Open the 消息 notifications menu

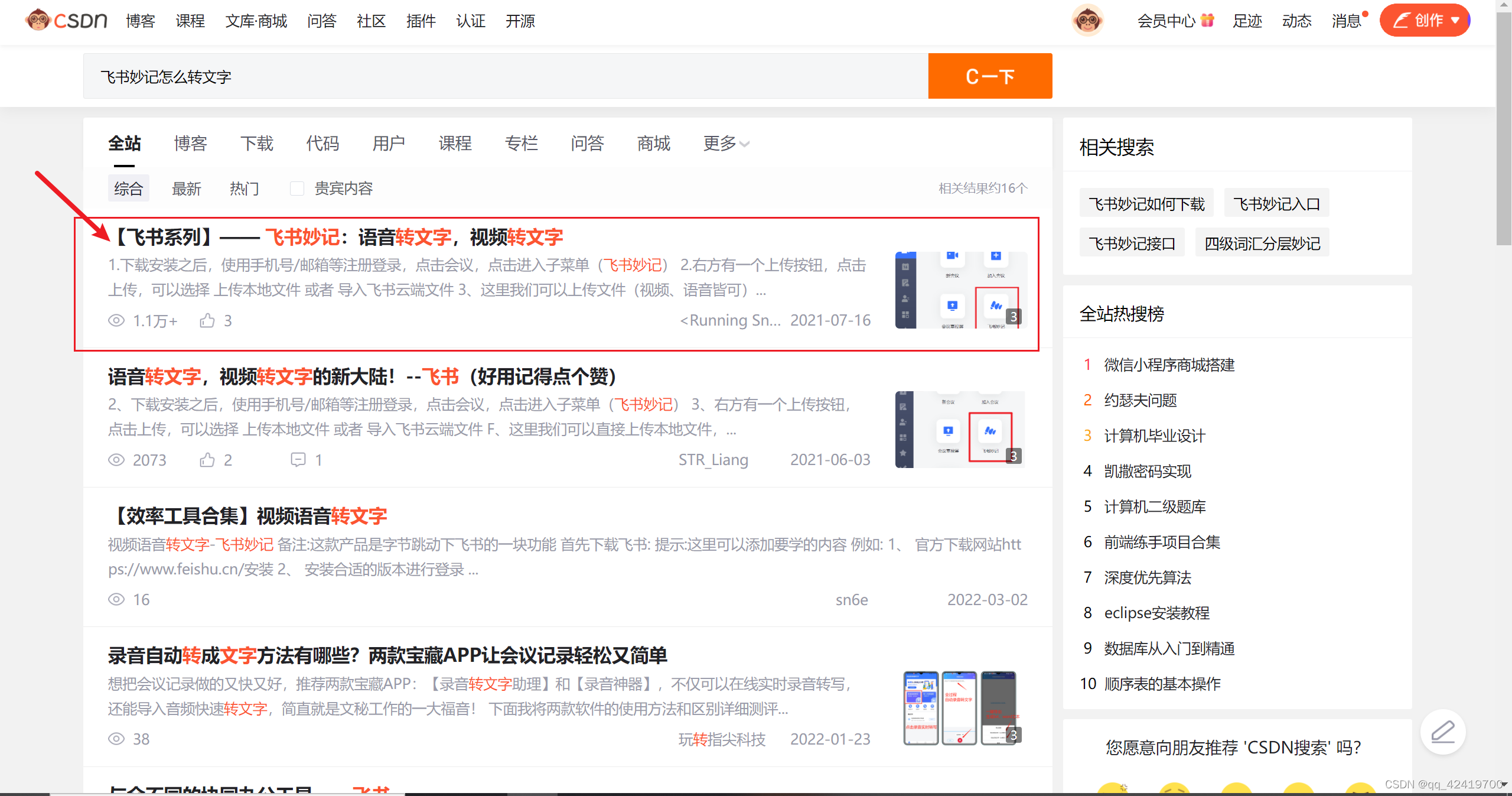(1346, 21)
